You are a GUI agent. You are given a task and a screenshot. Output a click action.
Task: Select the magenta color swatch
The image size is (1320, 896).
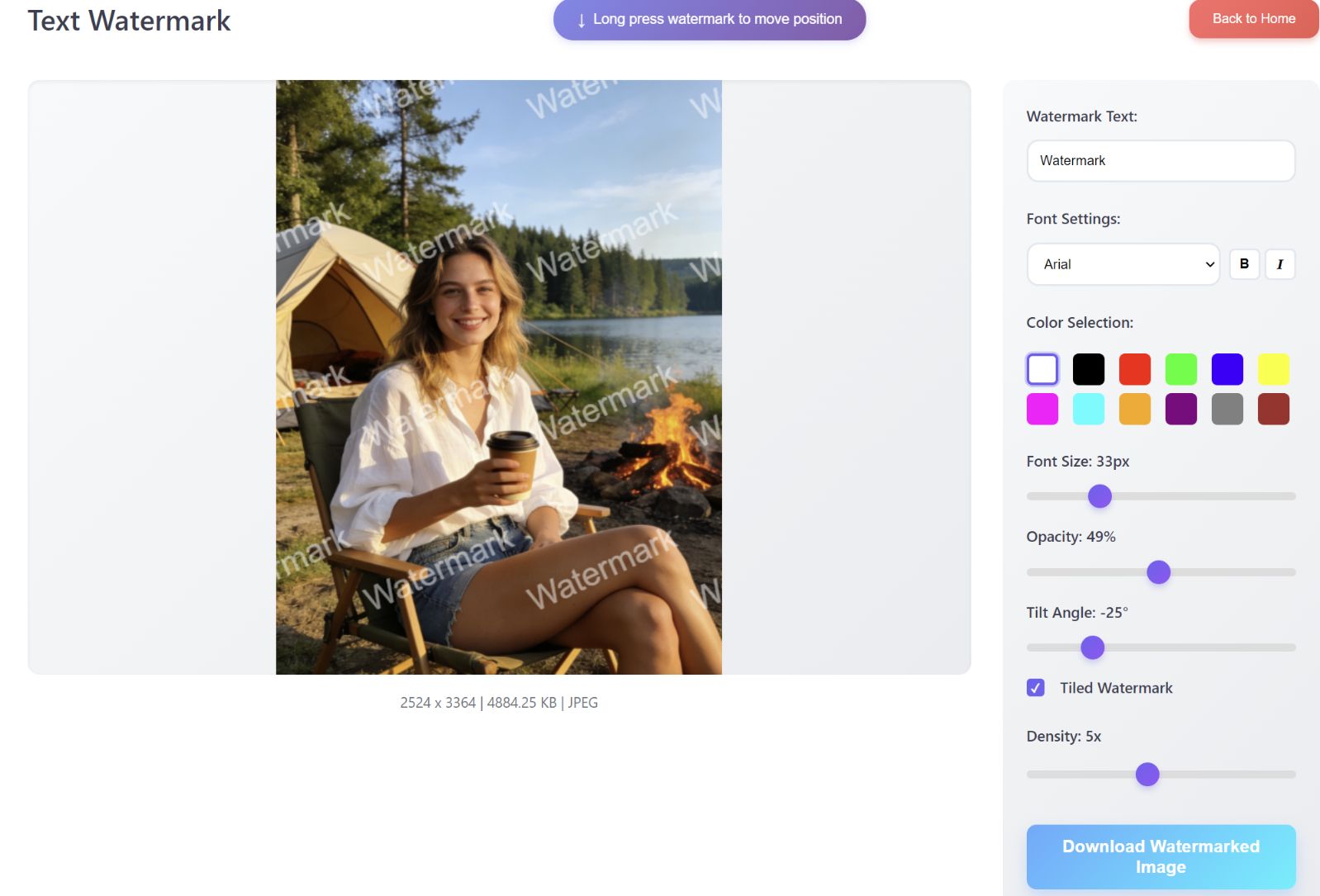pos(1042,409)
